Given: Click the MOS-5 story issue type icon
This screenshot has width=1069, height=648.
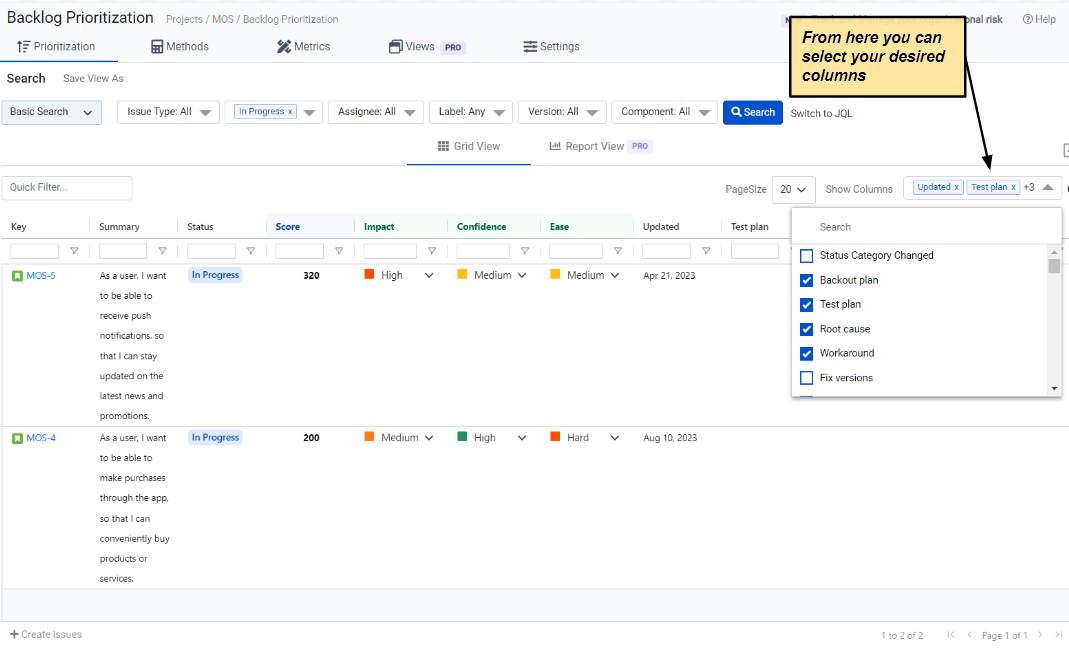Looking at the screenshot, I should (x=17, y=276).
